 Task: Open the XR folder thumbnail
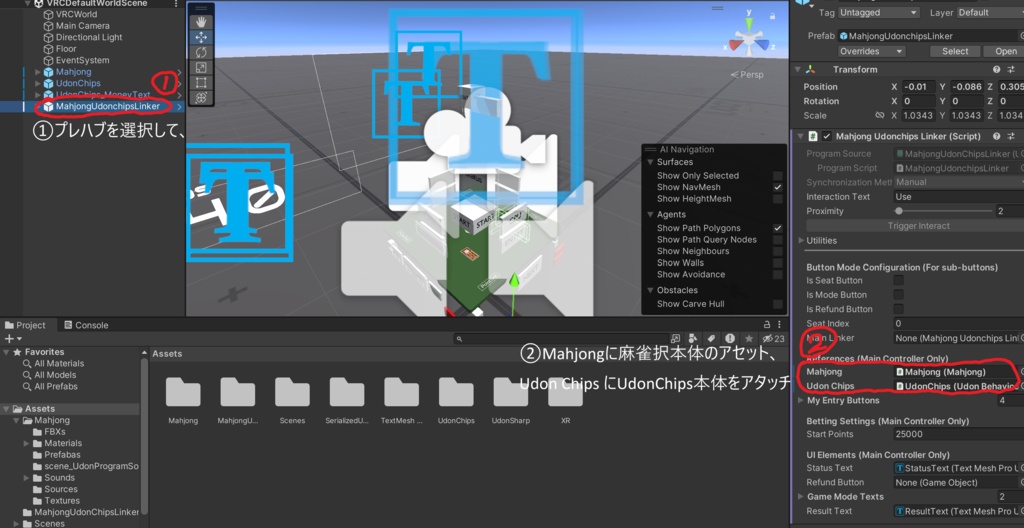tap(565, 392)
